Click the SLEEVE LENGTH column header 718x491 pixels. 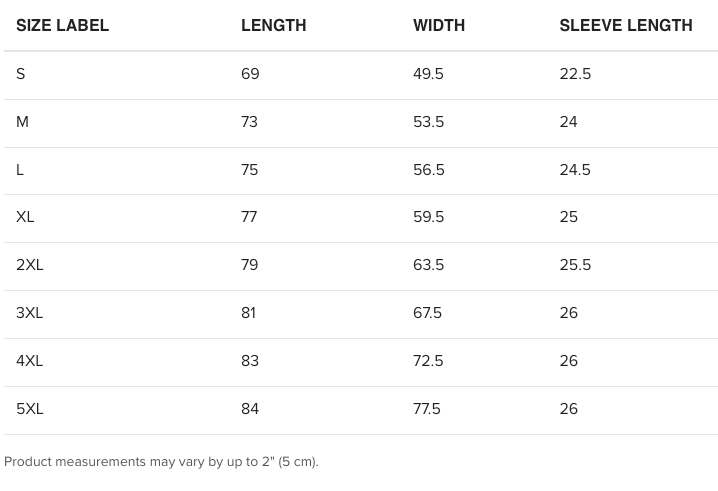(x=625, y=25)
